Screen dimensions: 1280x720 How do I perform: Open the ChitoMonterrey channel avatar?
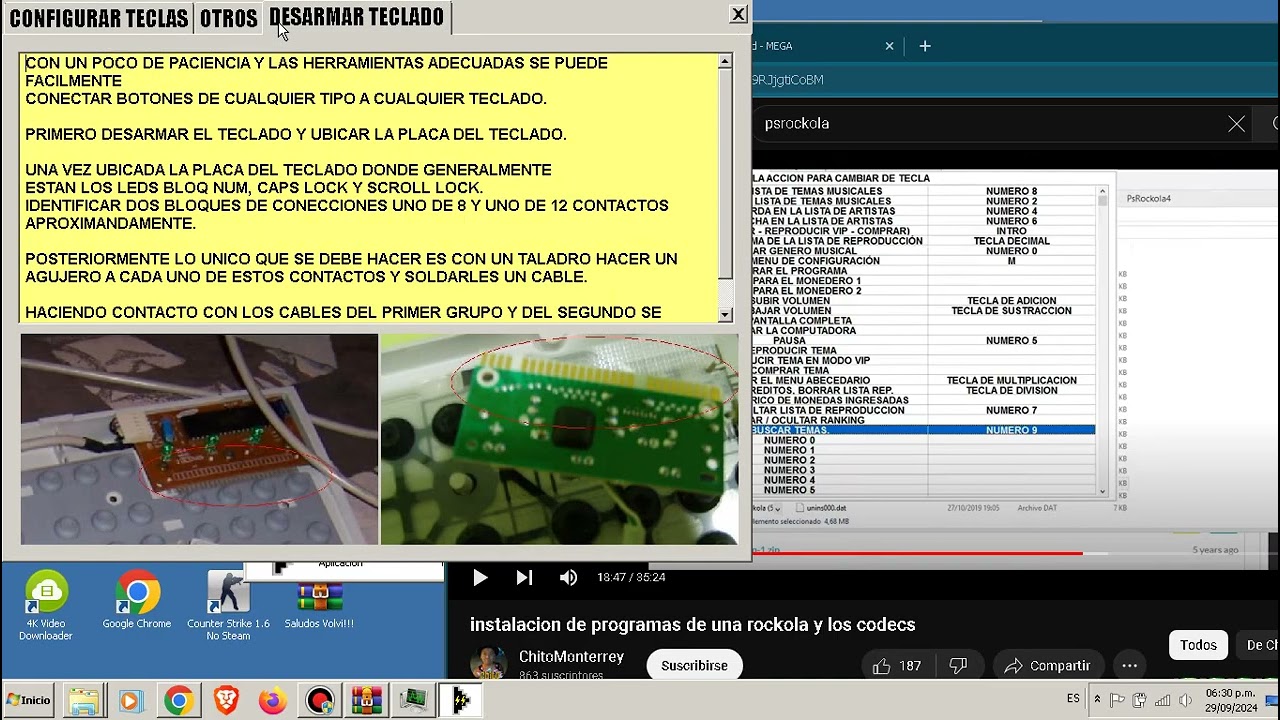tap(488, 663)
